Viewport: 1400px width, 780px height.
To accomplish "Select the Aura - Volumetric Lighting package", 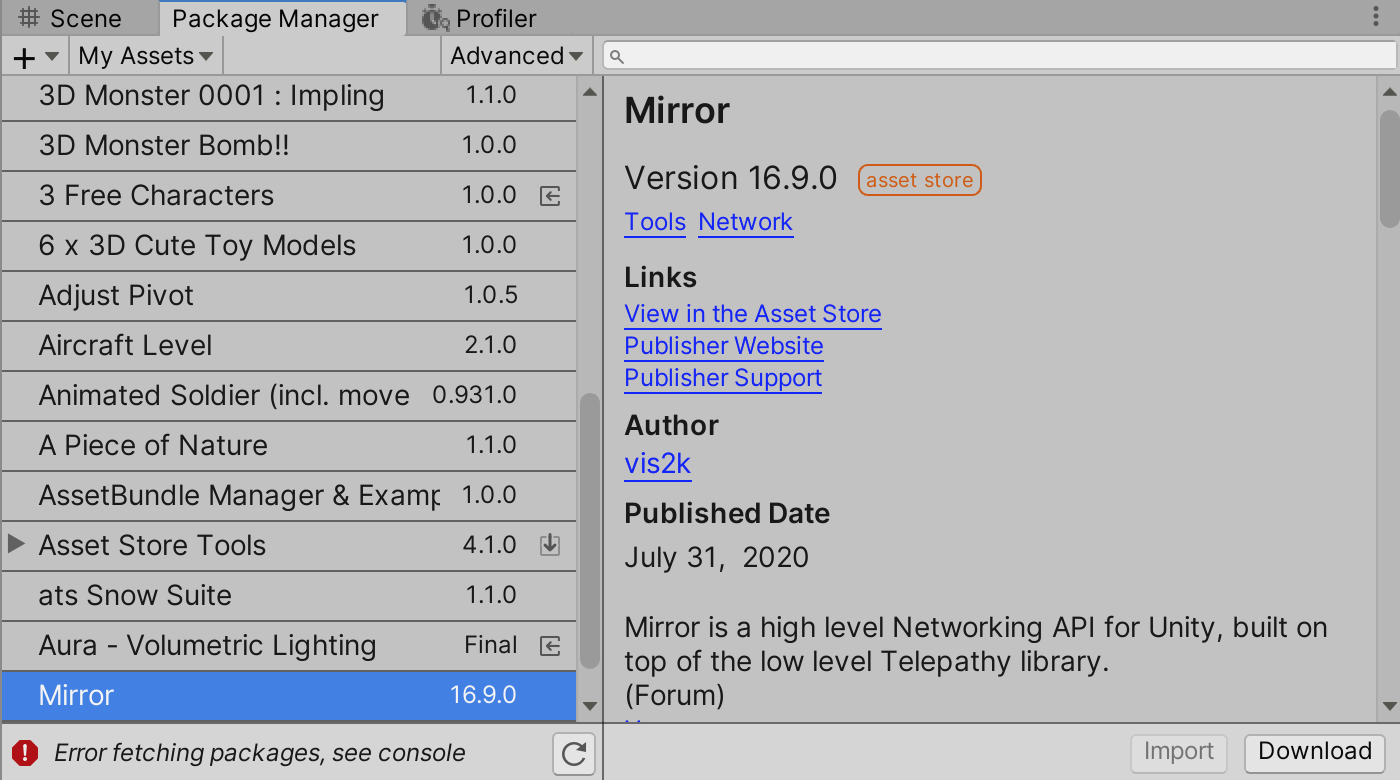I will (x=289, y=646).
